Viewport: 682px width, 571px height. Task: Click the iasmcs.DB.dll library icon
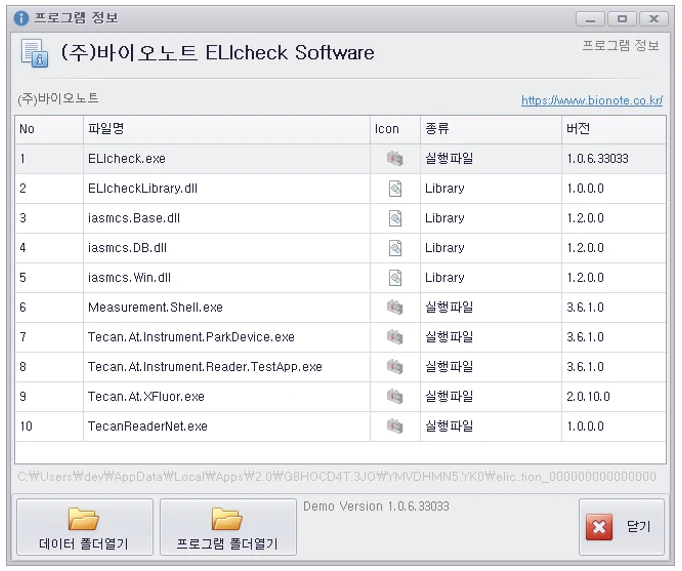point(395,248)
